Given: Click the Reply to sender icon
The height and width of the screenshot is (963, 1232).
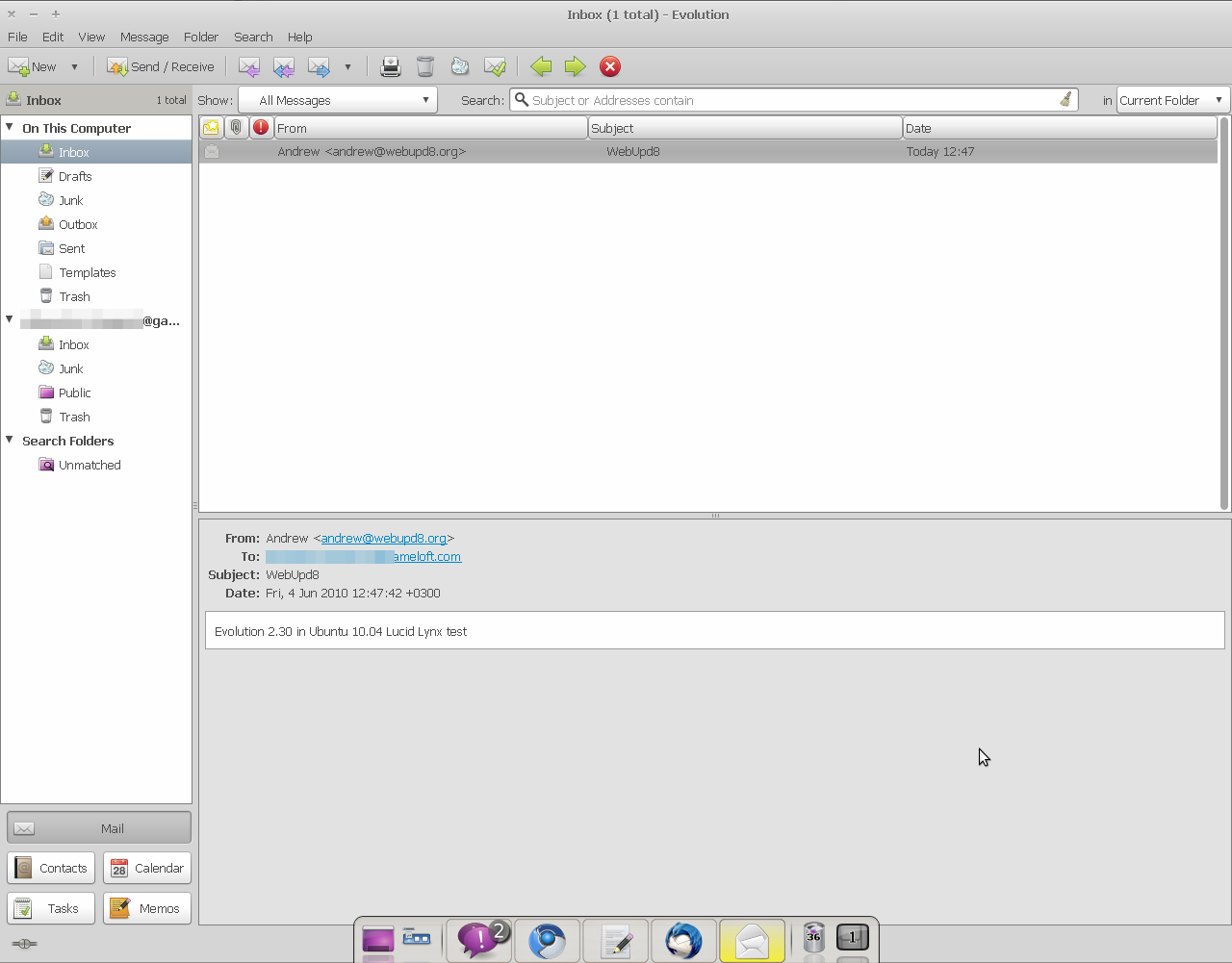Looking at the screenshot, I should coord(249,66).
